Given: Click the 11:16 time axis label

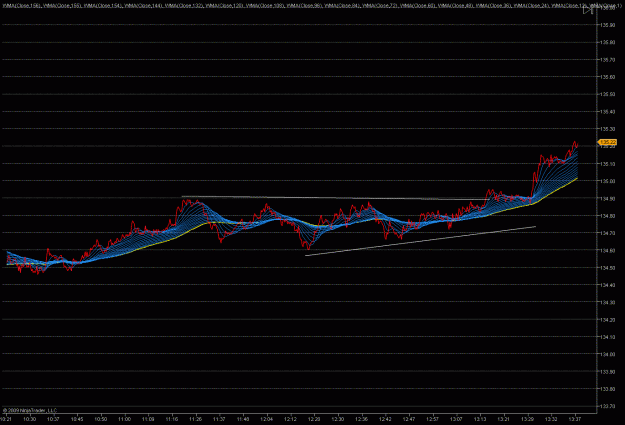Looking at the screenshot, I should pos(172,419).
